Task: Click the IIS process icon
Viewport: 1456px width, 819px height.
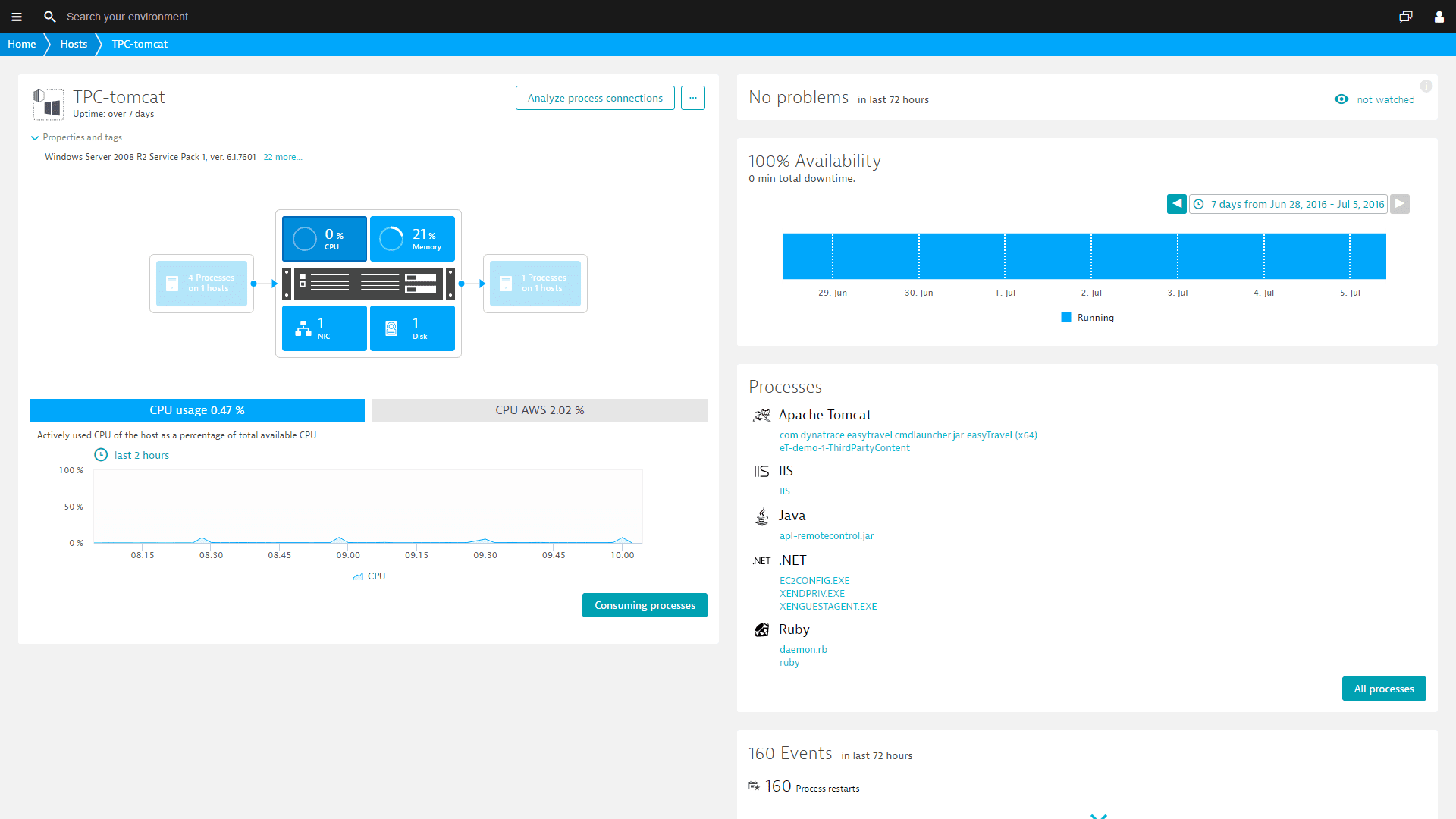Action: pos(761,470)
